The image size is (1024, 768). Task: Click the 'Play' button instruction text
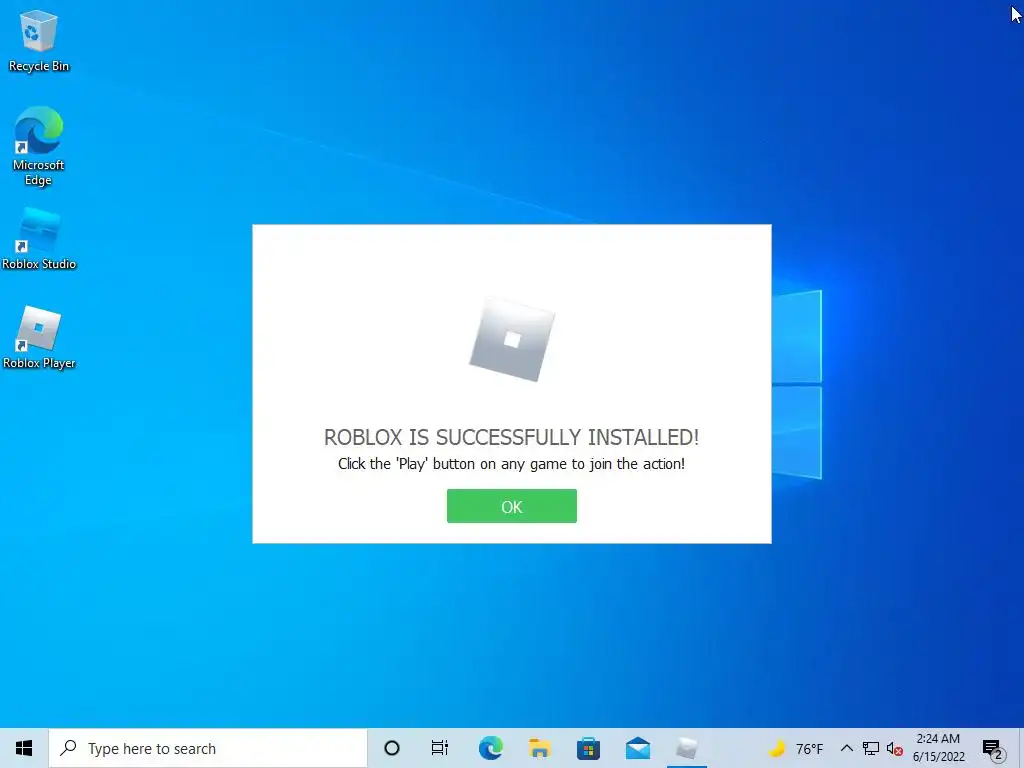[511, 464]
